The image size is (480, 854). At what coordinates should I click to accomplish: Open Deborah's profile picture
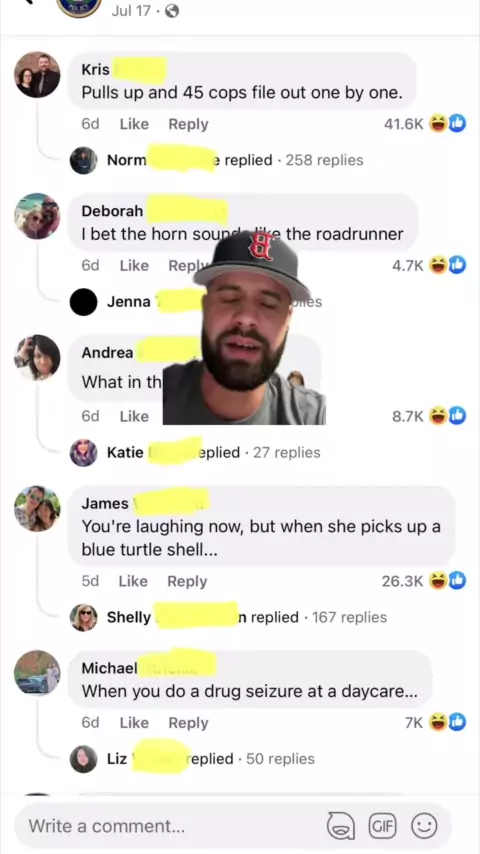[x=37, y=216]
